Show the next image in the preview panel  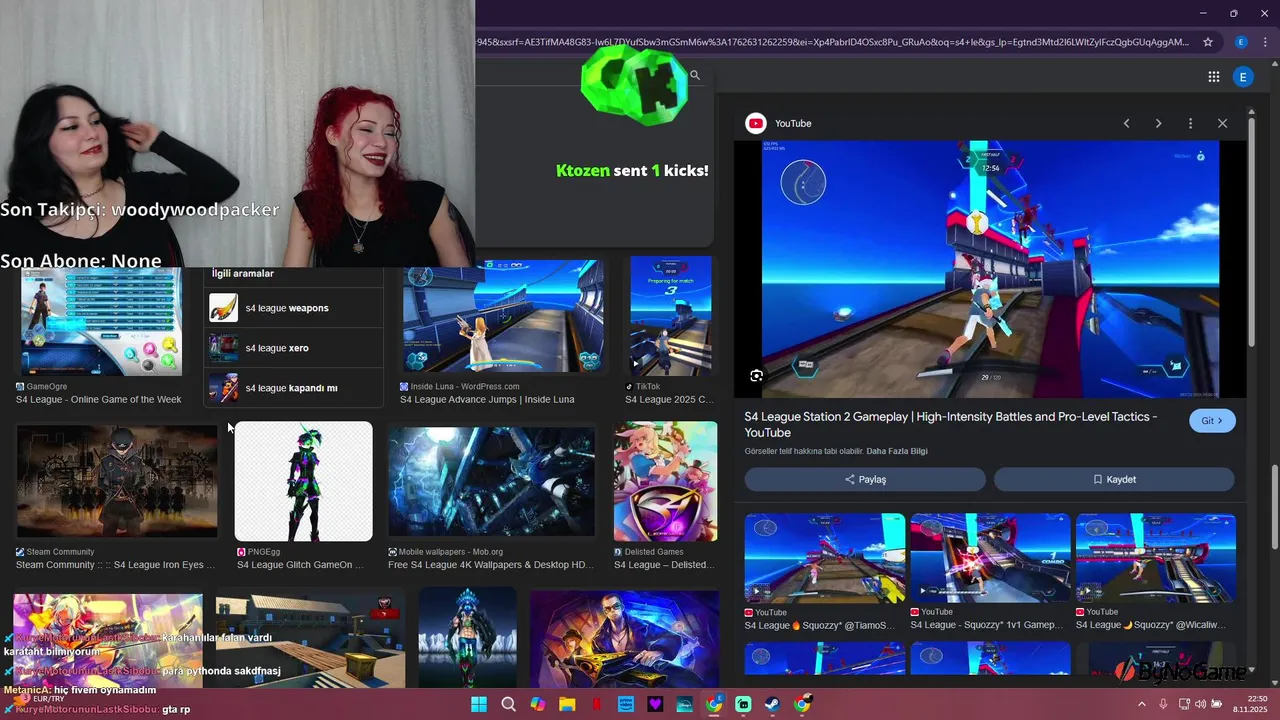1158,123
